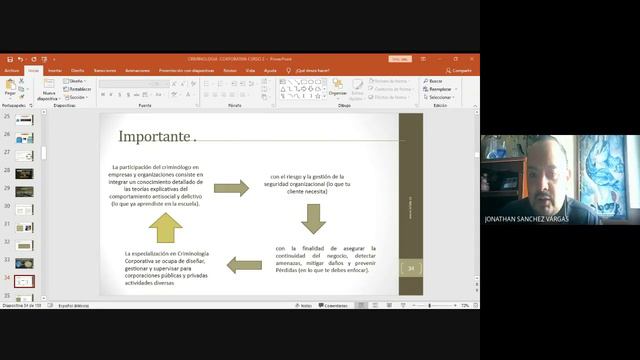This screenshot has height=360, width=640.
Task: Expand the shapes gallery More arrow
Action: [x=324, y=96]
